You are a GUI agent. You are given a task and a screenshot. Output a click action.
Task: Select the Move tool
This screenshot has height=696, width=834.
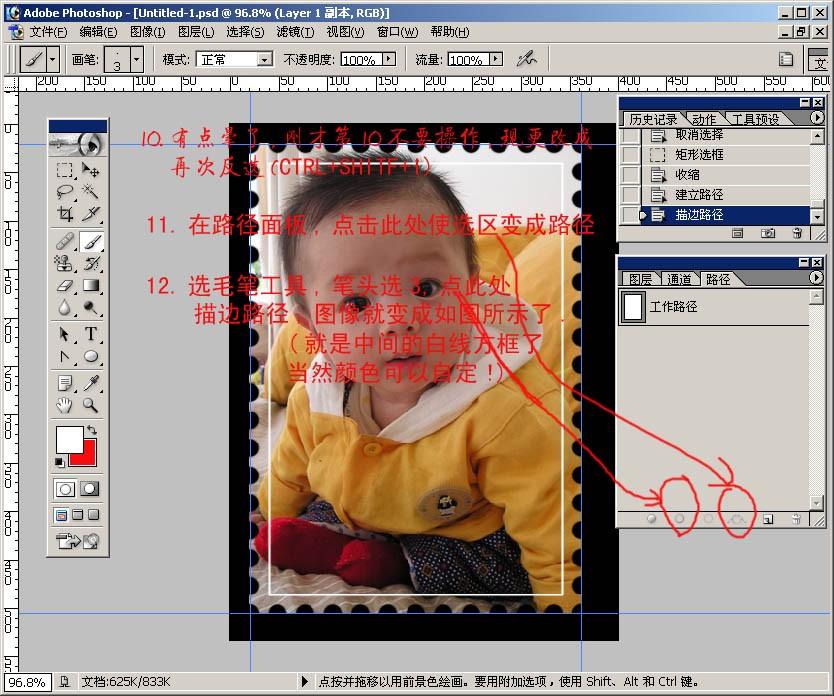tap(90, 170)
